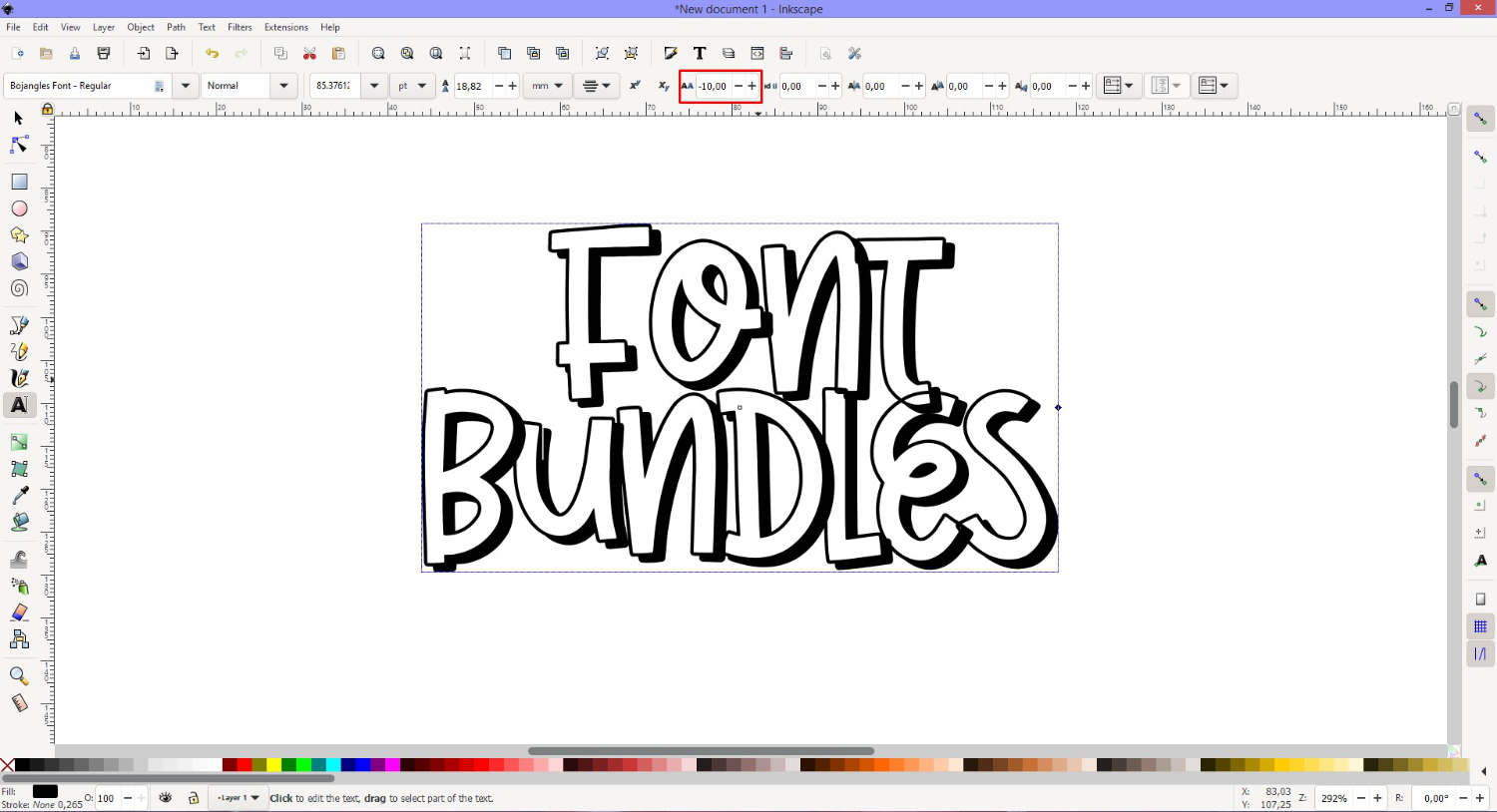Open Fill and Stroke dialog icon
The width and height of the screenshot is (1497, 812).
[x=671, y=54]
